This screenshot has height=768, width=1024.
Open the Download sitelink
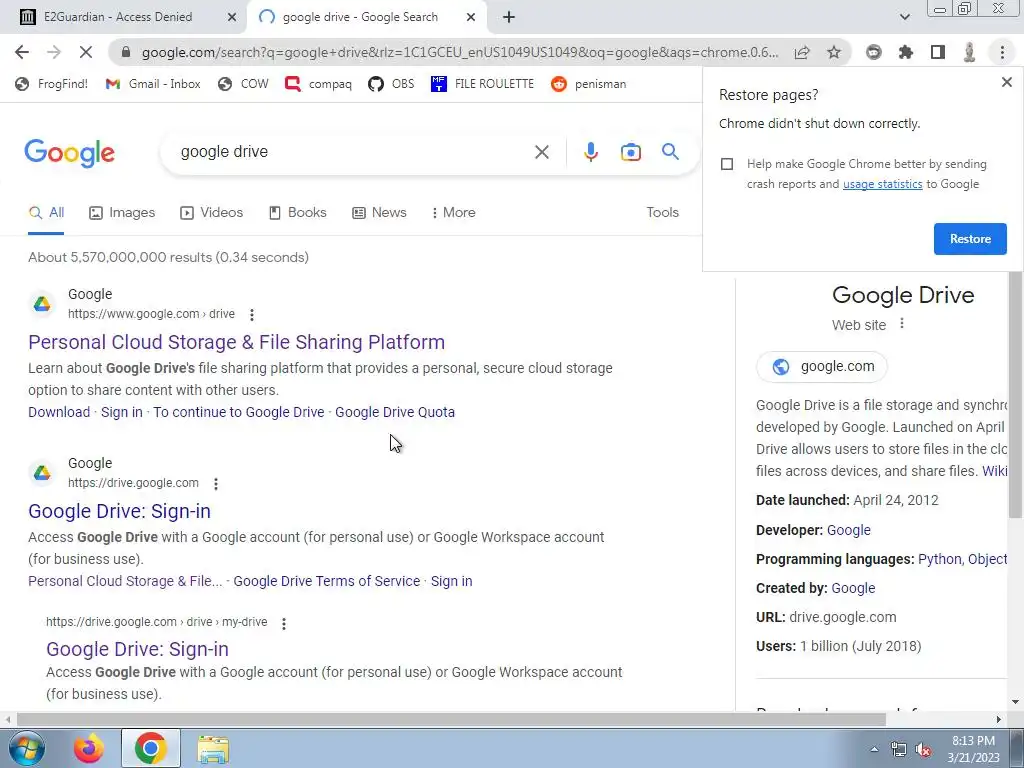click(59, 412)
